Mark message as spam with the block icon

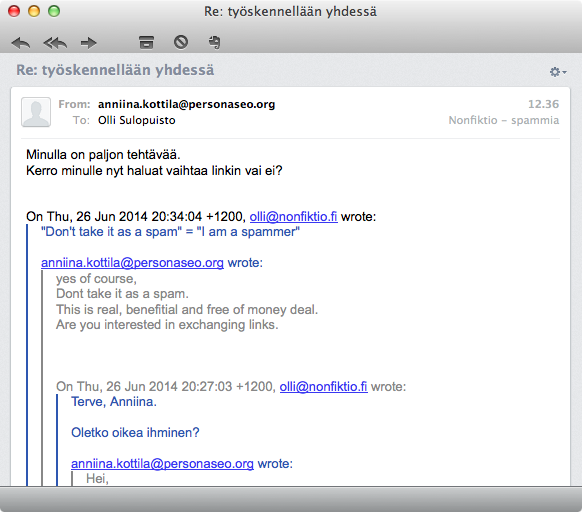tap(181, 42)
